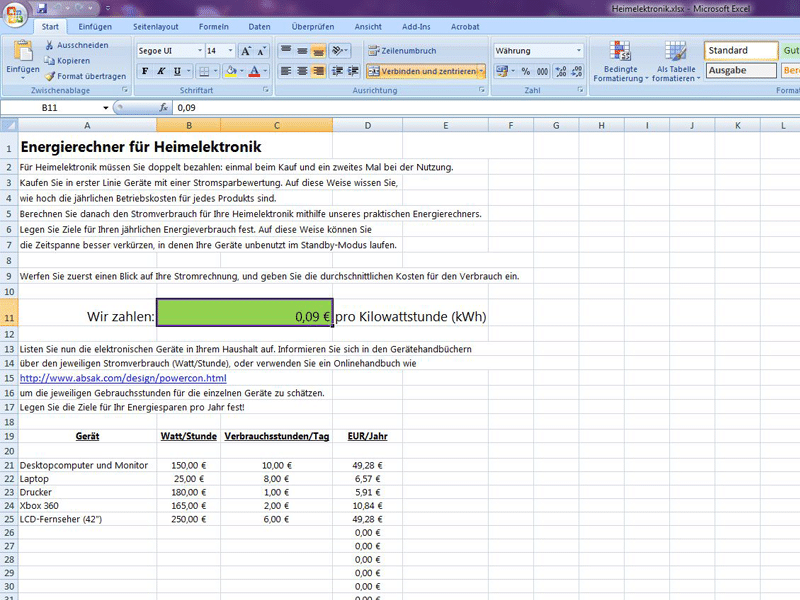Apply red font color
Screen dimensions: 800x600
[254, 71]
